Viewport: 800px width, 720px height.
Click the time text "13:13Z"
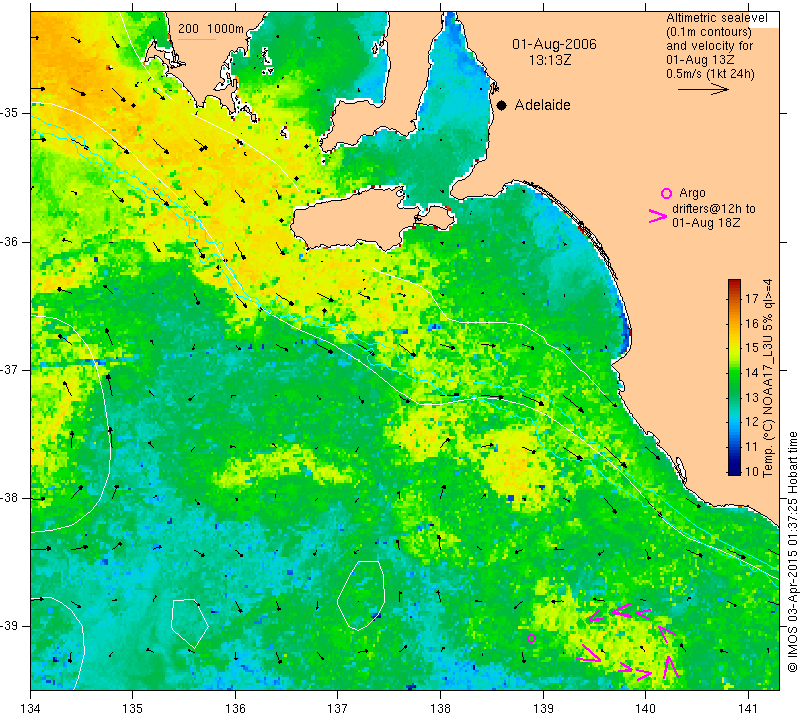549,60
